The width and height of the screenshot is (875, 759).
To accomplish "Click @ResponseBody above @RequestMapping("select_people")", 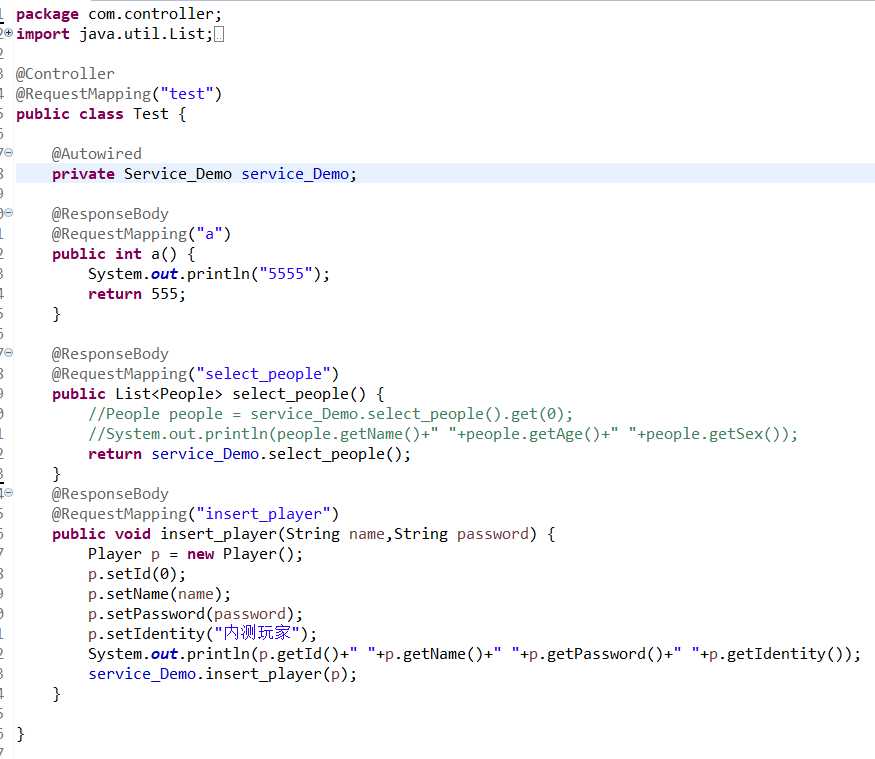I will pyautogui.click(x=110, y=354).
